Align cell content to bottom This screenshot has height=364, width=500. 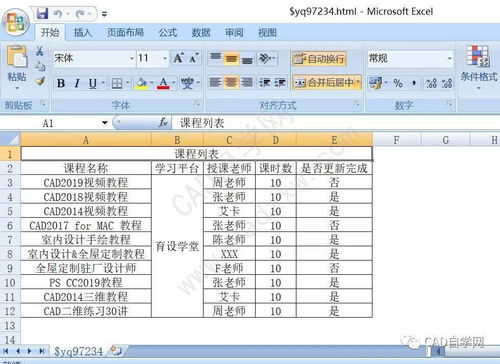pyautogui.click(x=247, y=59)
